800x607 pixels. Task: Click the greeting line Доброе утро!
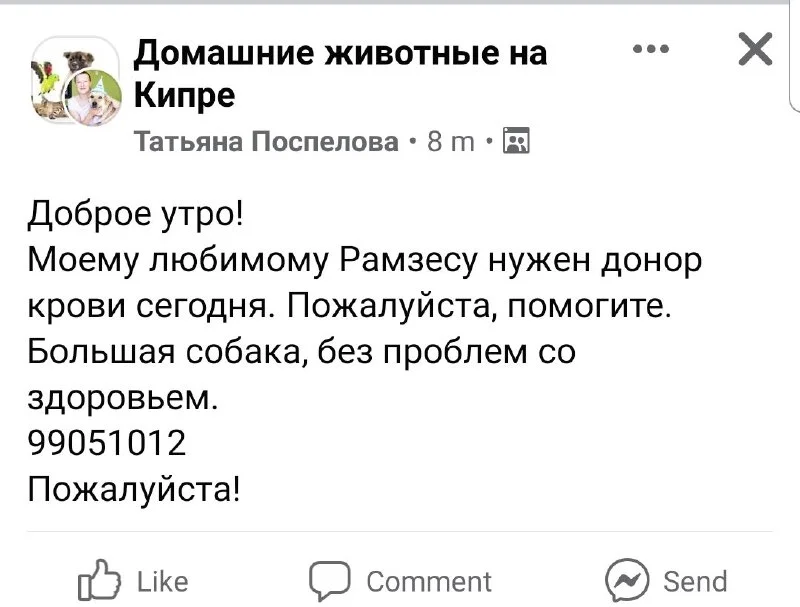click(134, 215)
